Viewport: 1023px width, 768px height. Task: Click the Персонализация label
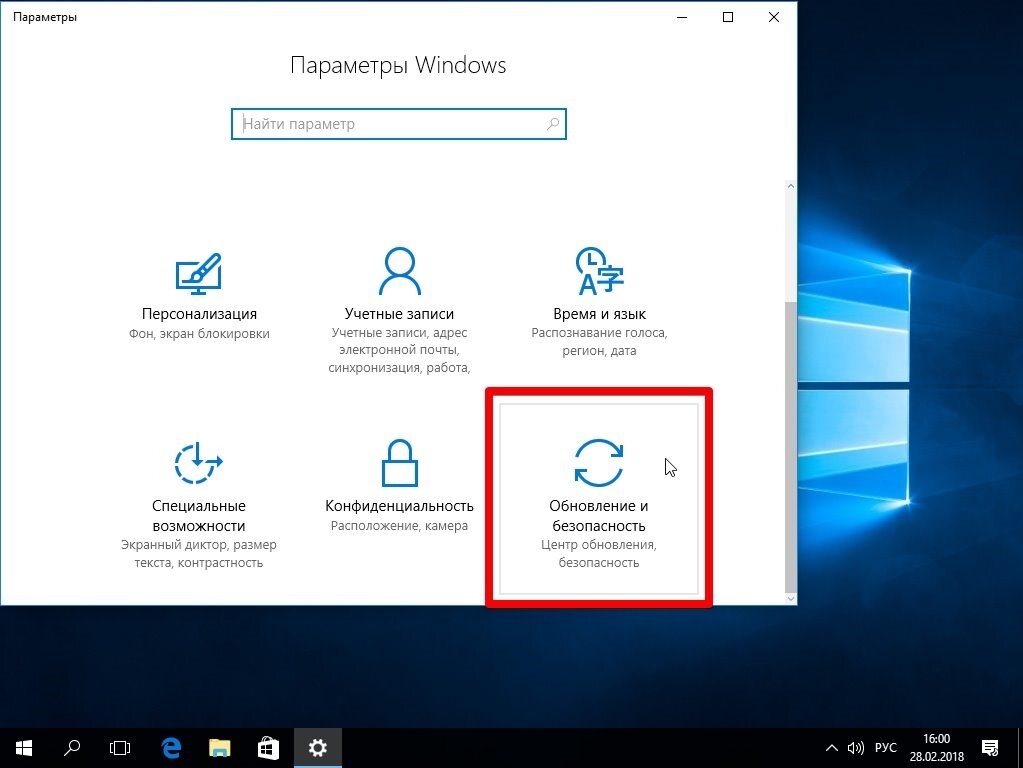tap(199, 314)
